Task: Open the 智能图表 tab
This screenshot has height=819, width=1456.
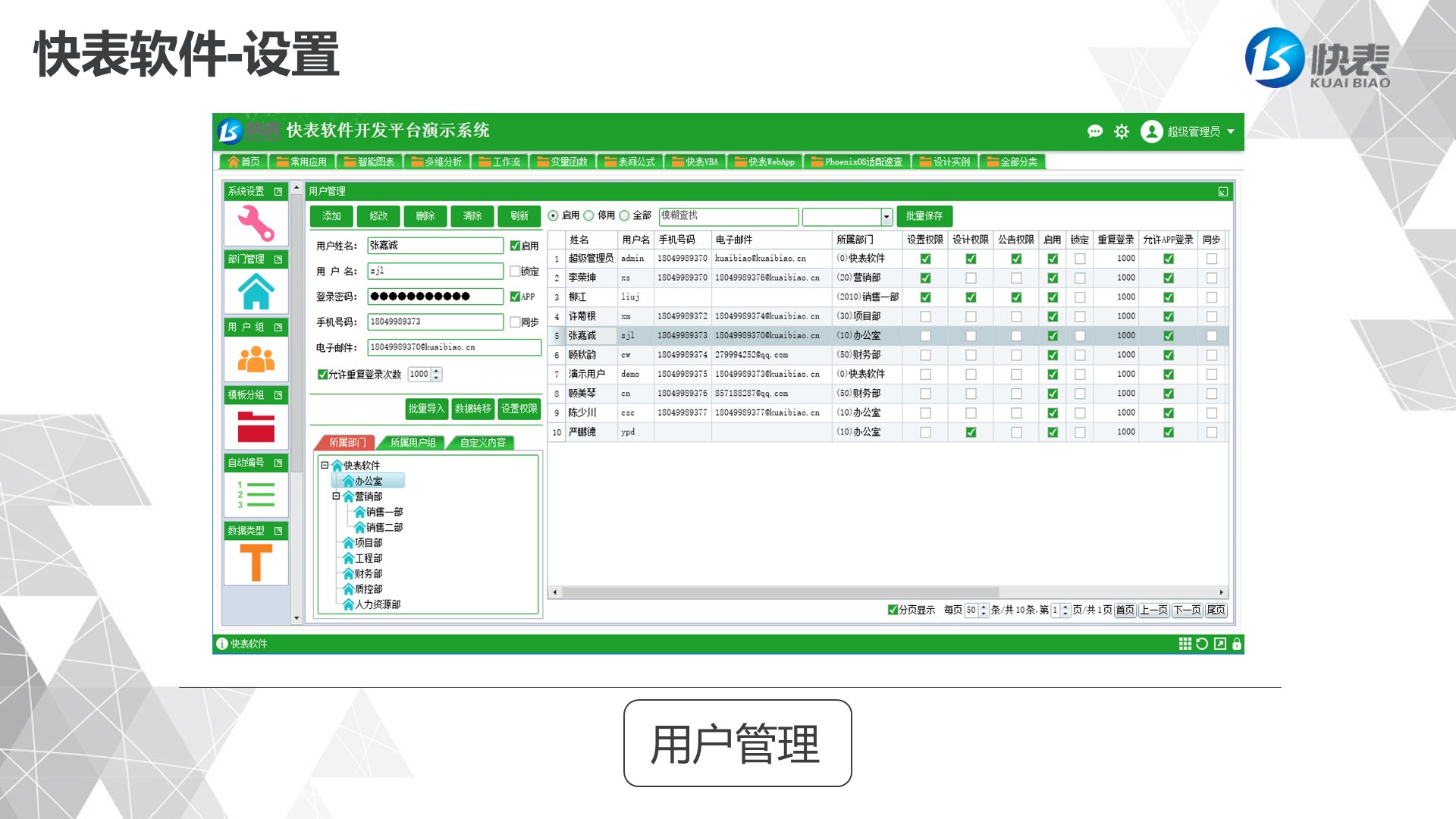Action: tap(369, 162)
